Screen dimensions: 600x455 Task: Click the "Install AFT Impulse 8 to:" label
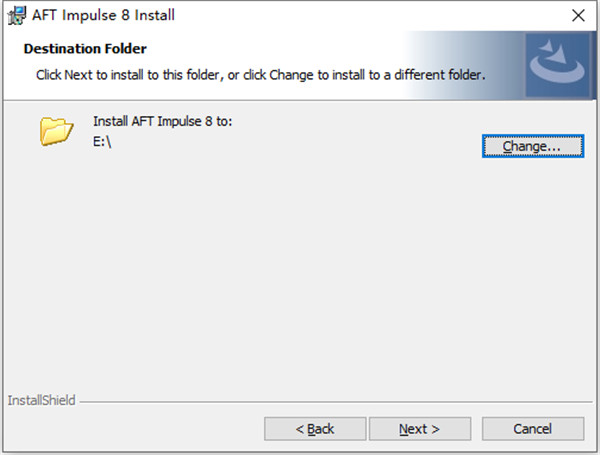pos(162,121)
